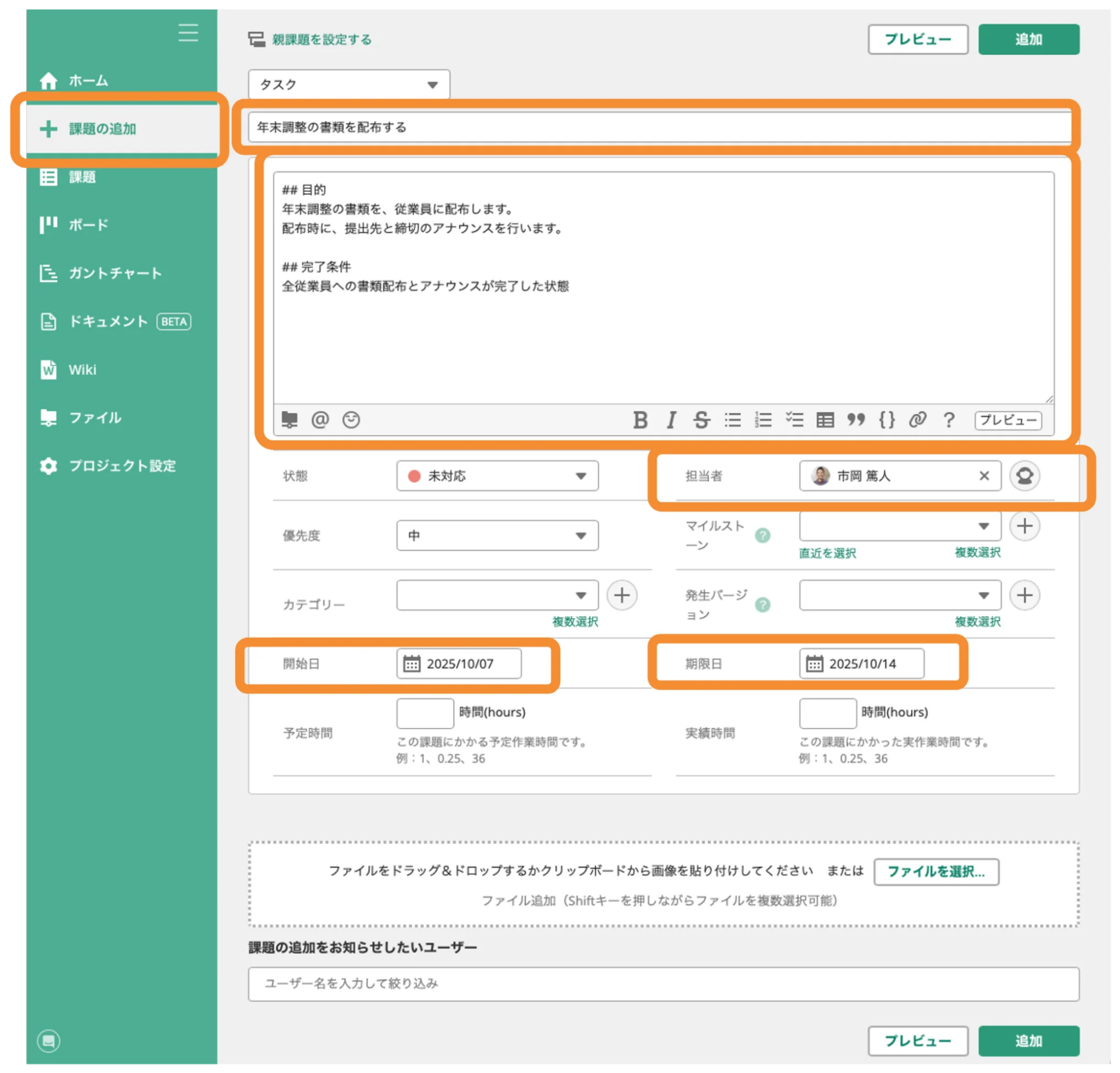Viewport: 1120px width, 1073px height.
Task: Click the editor toolbar プレビュー button
Action: (x=1008, y=419)
